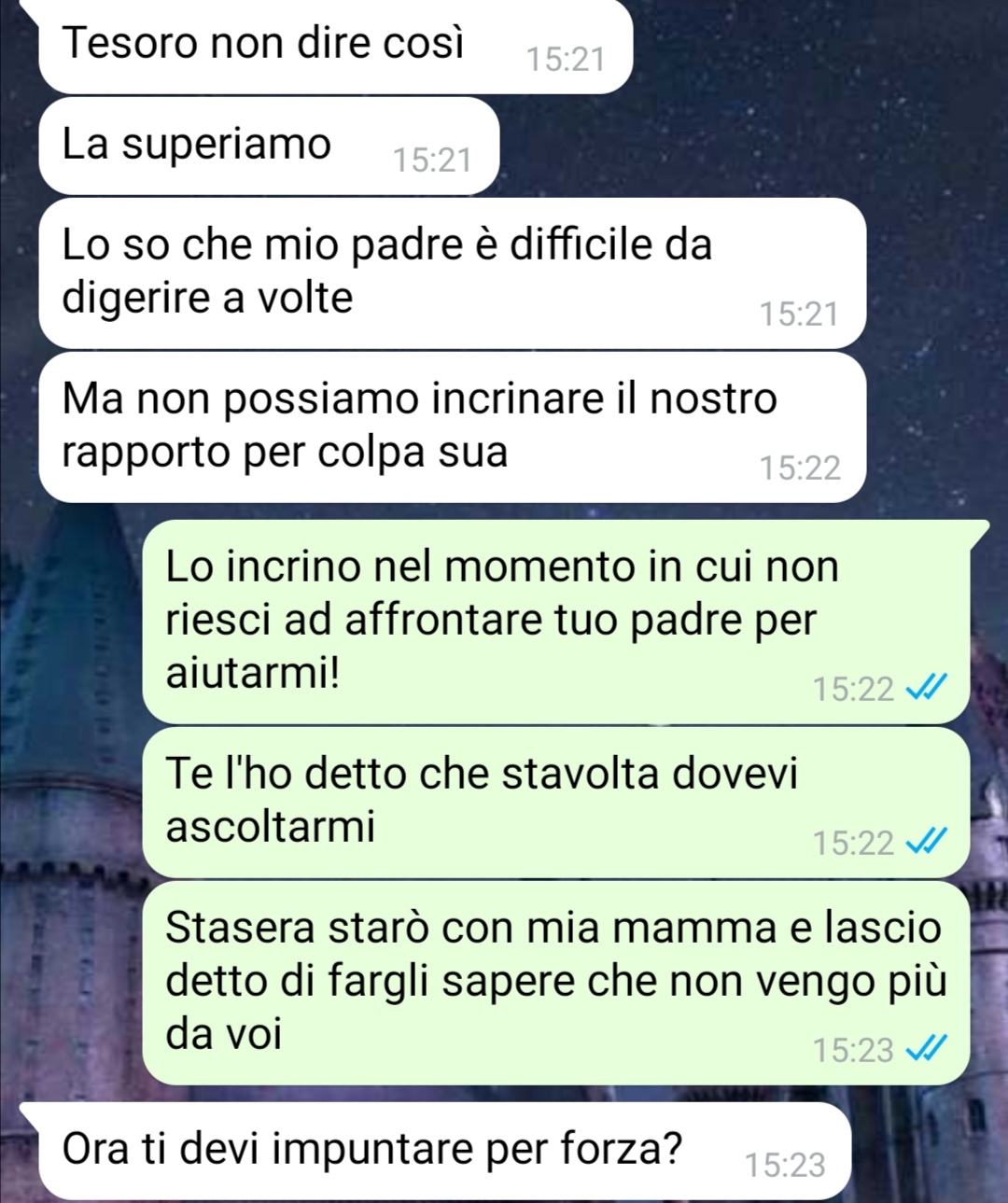
Task: Tap the 15:23 timestamp beside 'da voi'
Action: coord(853,1050)
